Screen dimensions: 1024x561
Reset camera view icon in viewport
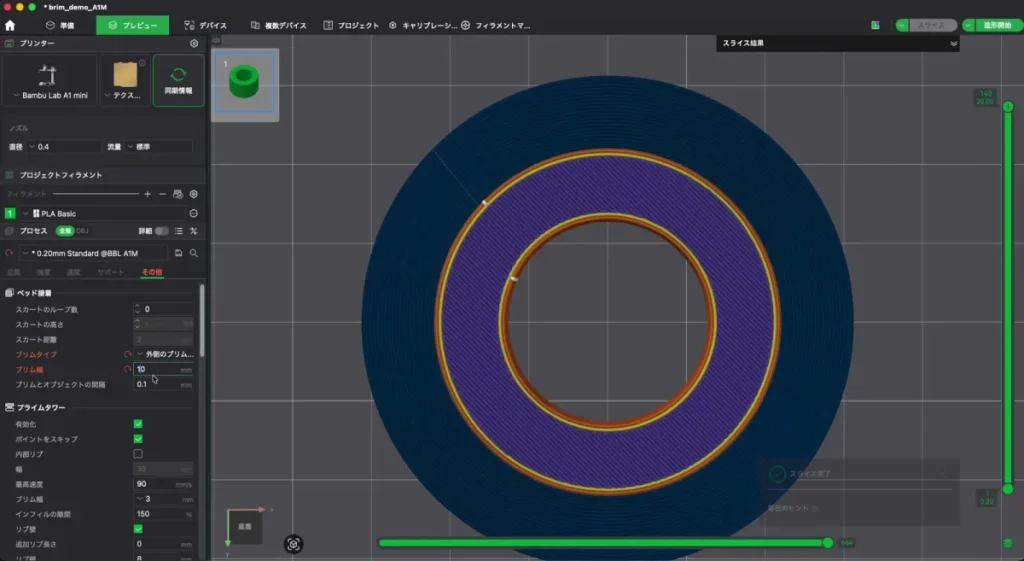pyautogui.click(x=293, y=544)
